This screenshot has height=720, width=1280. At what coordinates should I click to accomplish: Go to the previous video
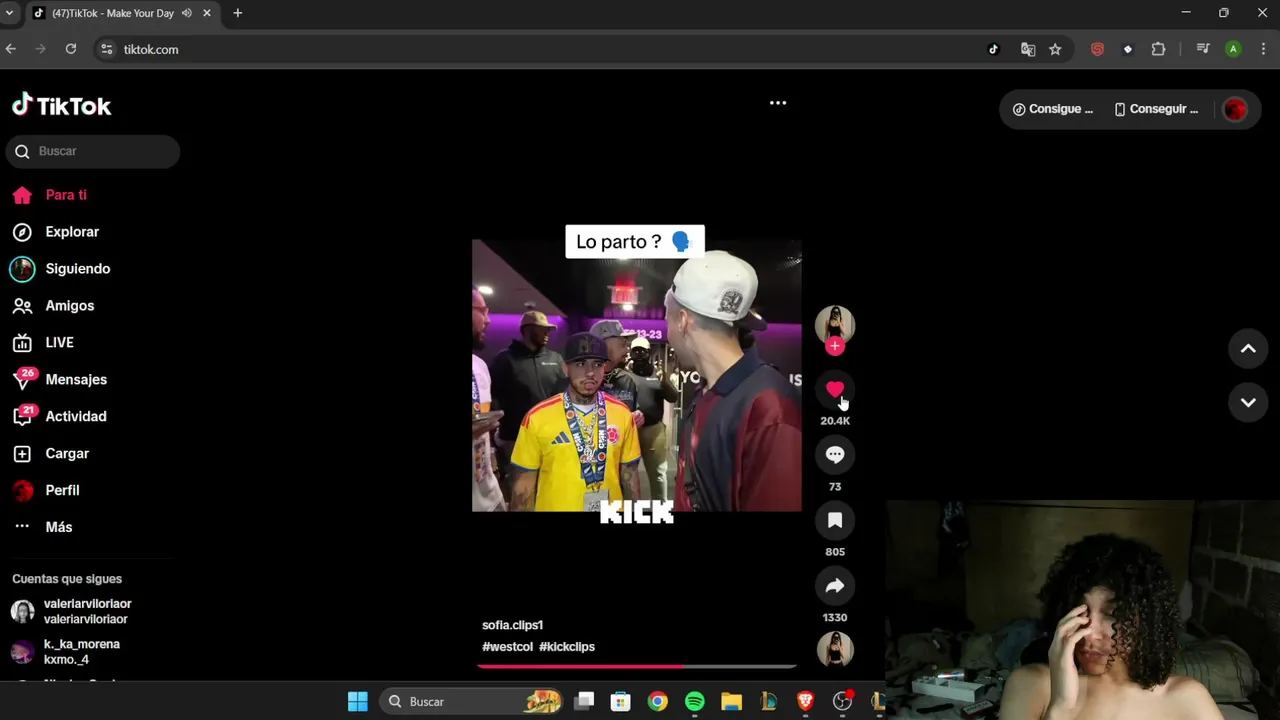[1248, 348]
